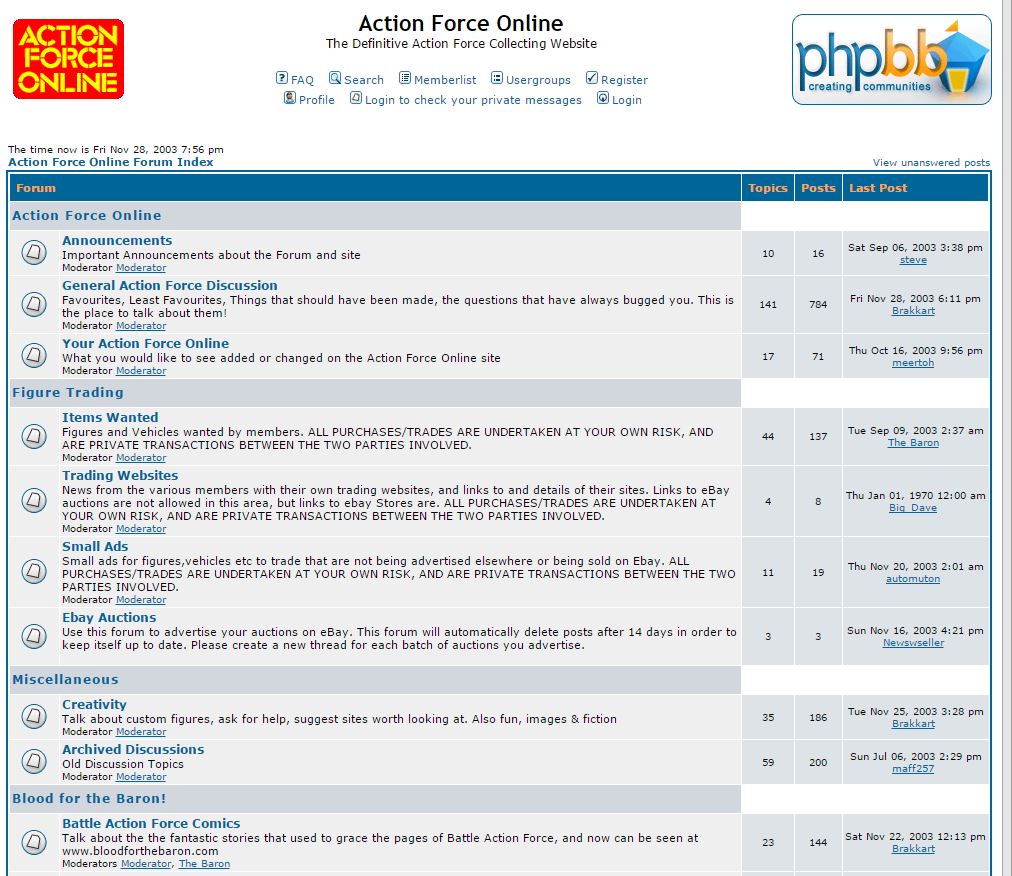Click the folder icon beside Ebay Auctions
The image size is (1012, 876).
(34, 637)
